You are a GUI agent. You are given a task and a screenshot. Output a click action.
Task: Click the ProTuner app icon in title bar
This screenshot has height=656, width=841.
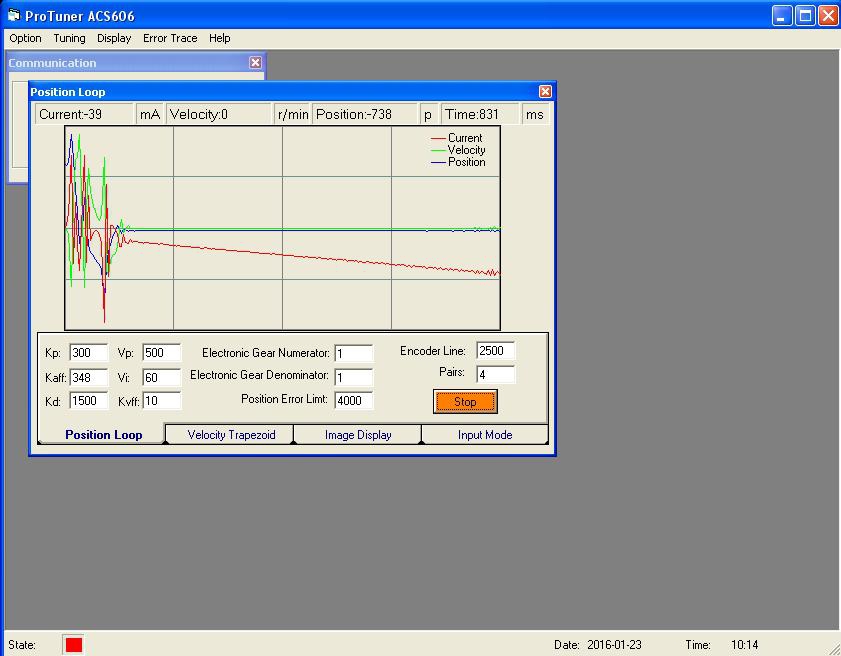(x=13, y=15)
